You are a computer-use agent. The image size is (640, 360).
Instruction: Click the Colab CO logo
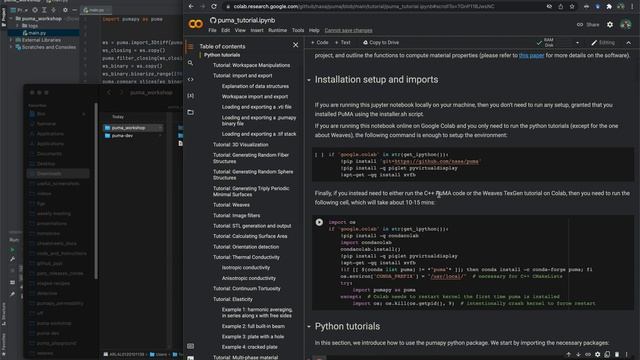[196, 24]
